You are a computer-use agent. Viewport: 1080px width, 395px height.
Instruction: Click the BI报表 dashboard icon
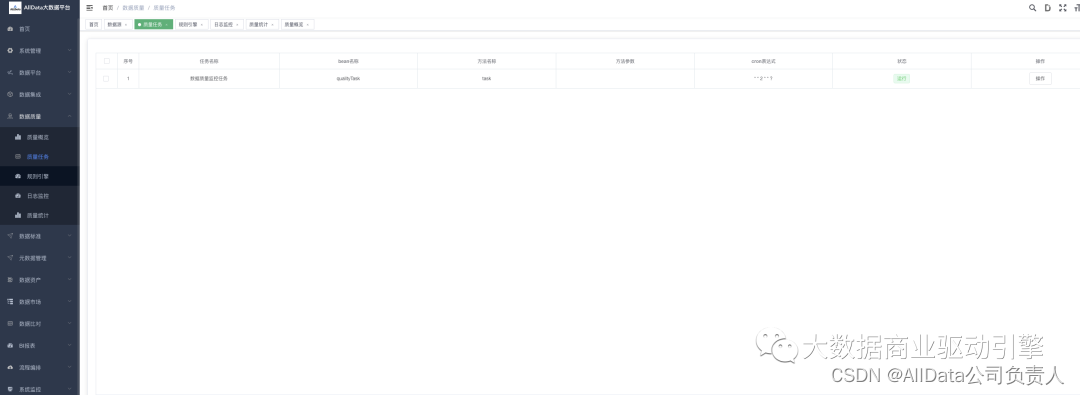point(10,345)
